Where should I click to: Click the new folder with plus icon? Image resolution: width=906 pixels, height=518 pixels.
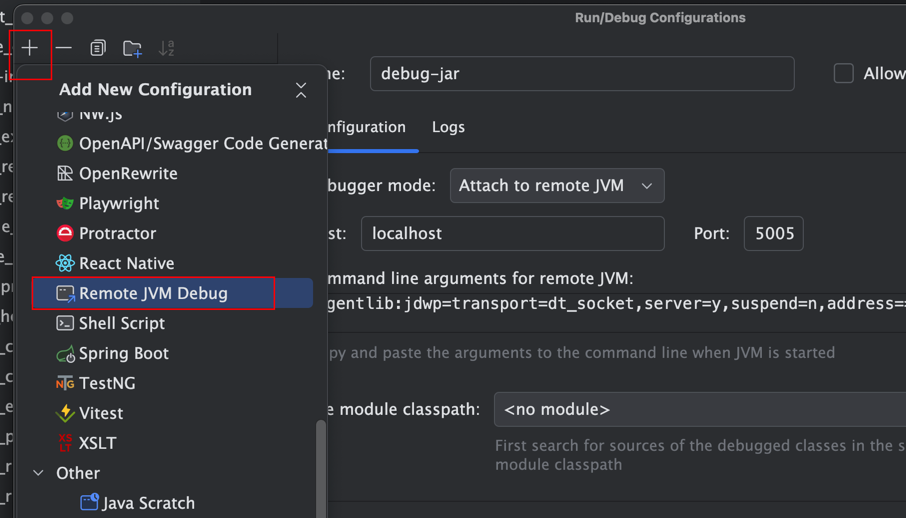pos(132,49)
